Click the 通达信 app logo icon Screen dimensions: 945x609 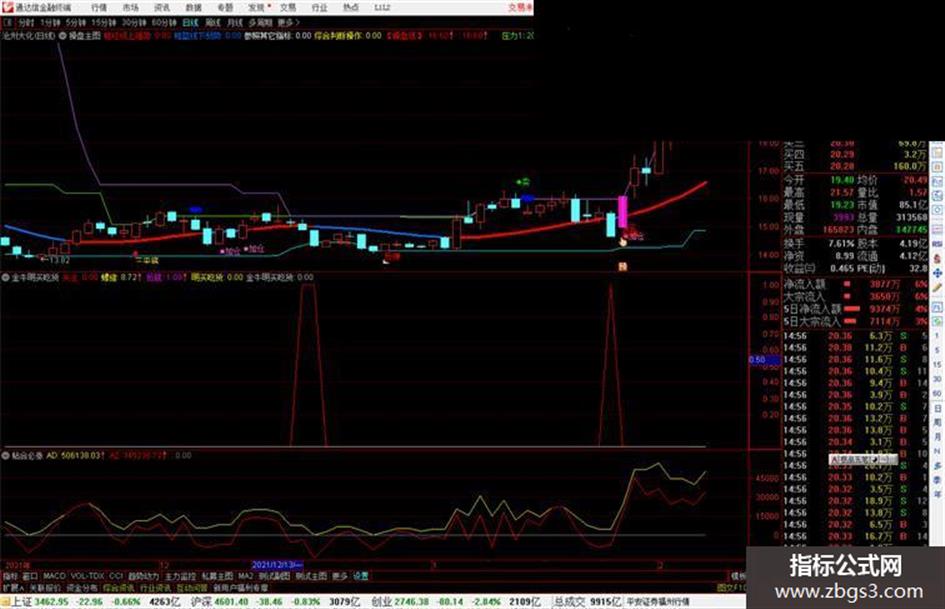coord(7,7)
